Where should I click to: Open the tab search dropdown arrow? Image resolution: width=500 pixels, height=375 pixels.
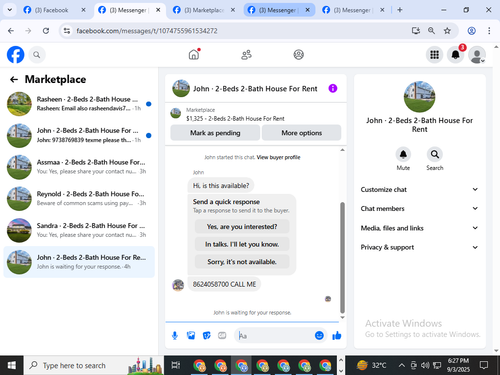tap(10, 10)
